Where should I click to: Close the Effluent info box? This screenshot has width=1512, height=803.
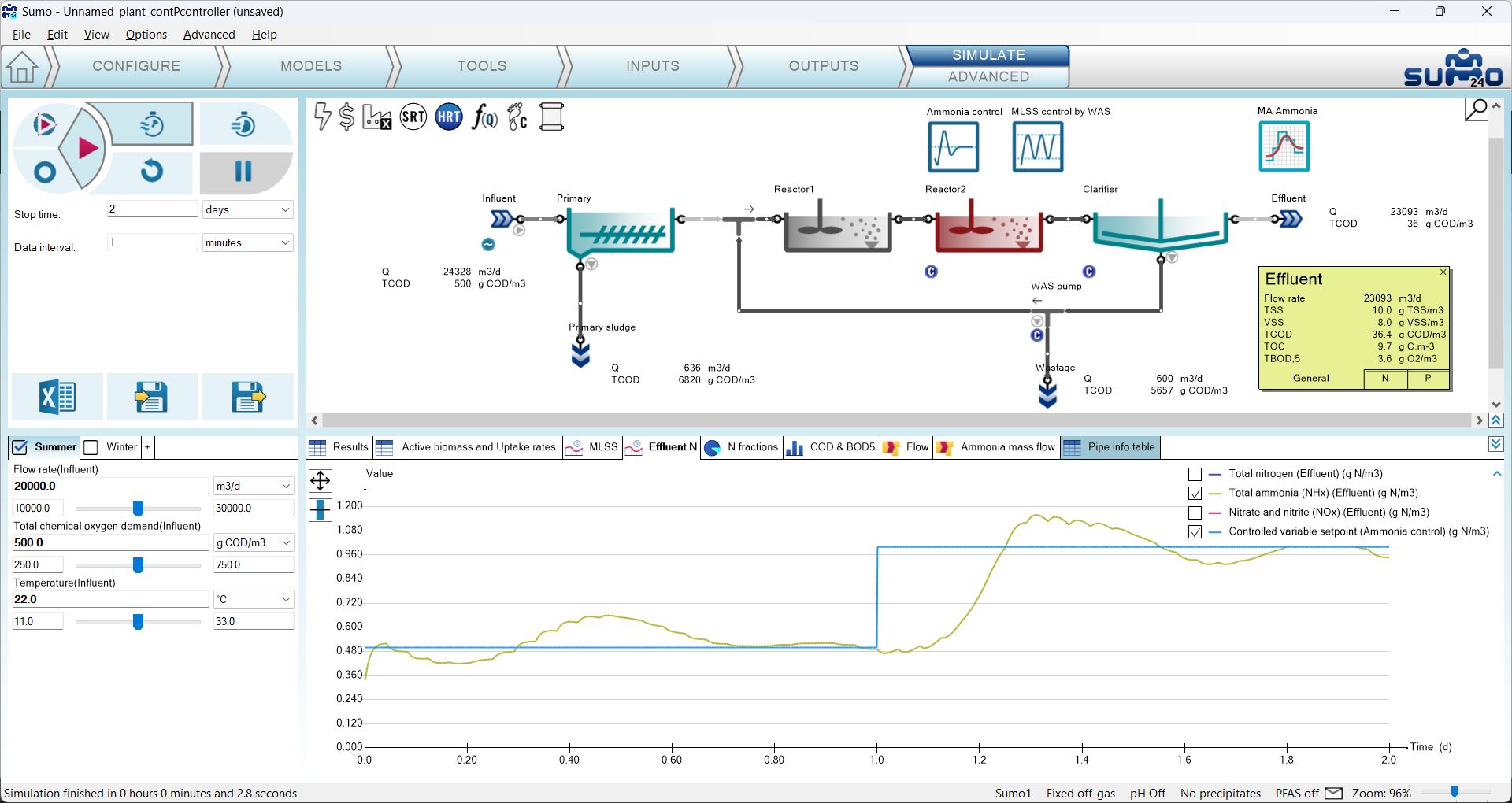1443,272
